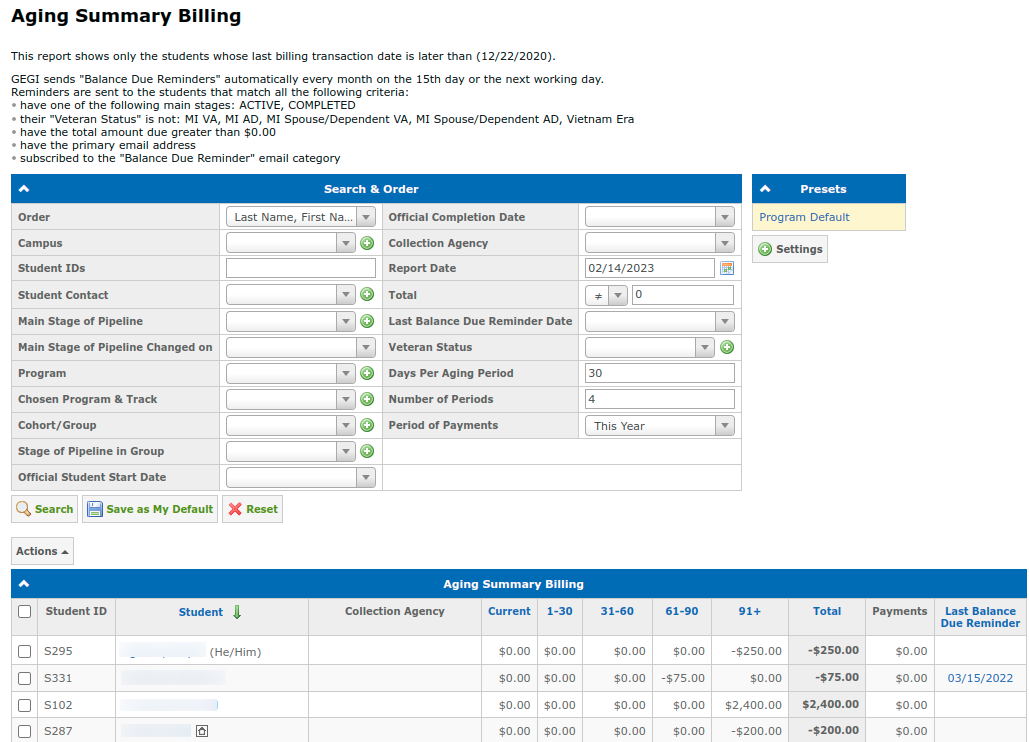Click Save as My Default button
1029x742 pixels.
coord(150,509)
